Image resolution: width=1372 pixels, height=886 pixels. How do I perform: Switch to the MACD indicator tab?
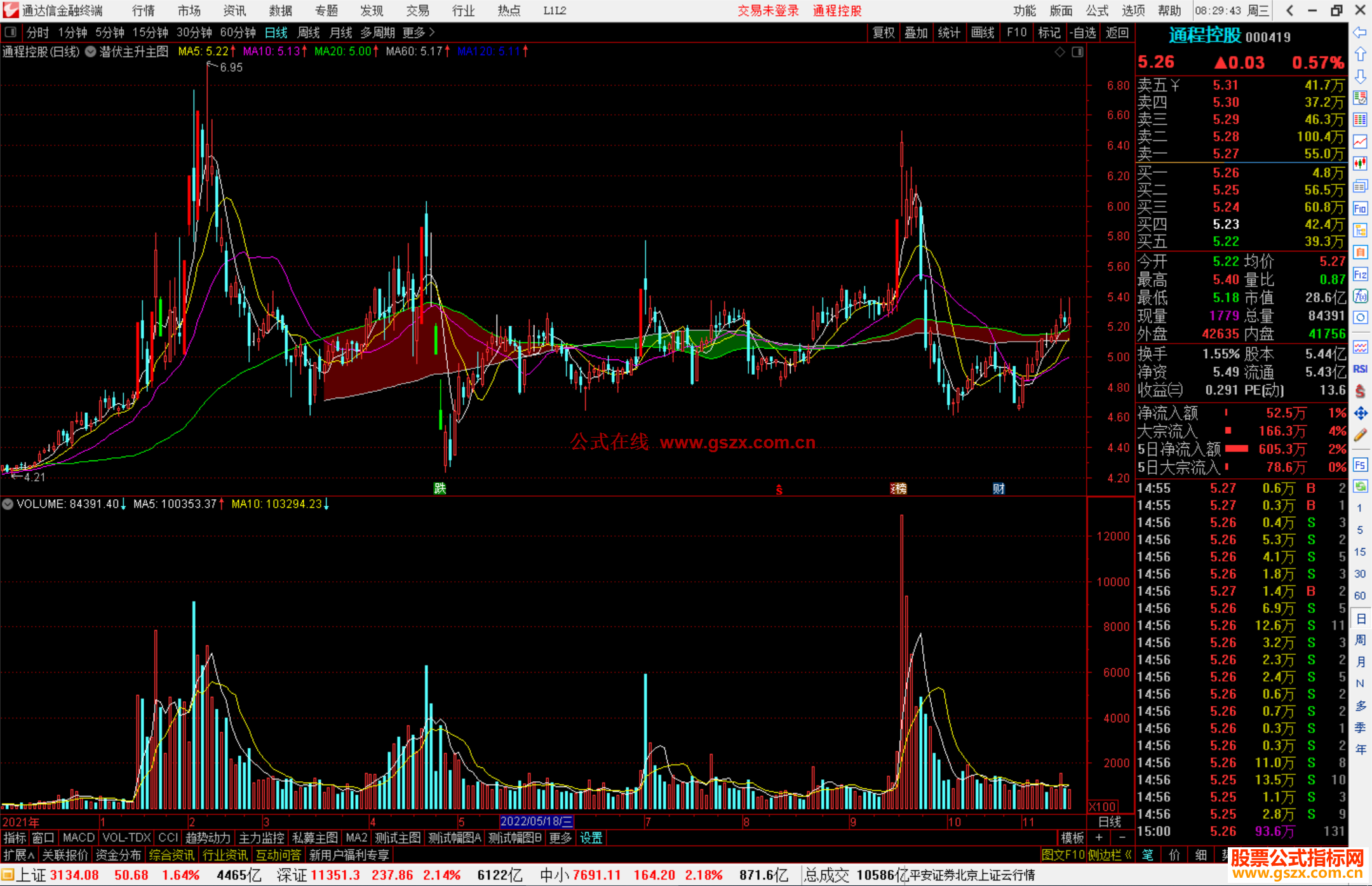[78, 838]
